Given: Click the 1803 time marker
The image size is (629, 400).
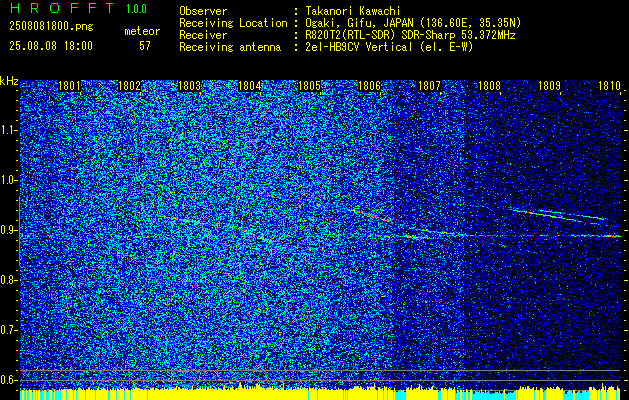Looking at the screenshot, I should point(189,86).
